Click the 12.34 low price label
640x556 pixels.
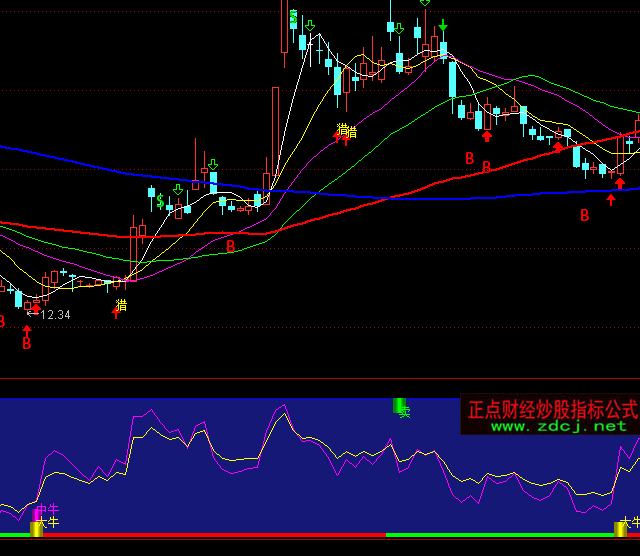tap(54, 315)
